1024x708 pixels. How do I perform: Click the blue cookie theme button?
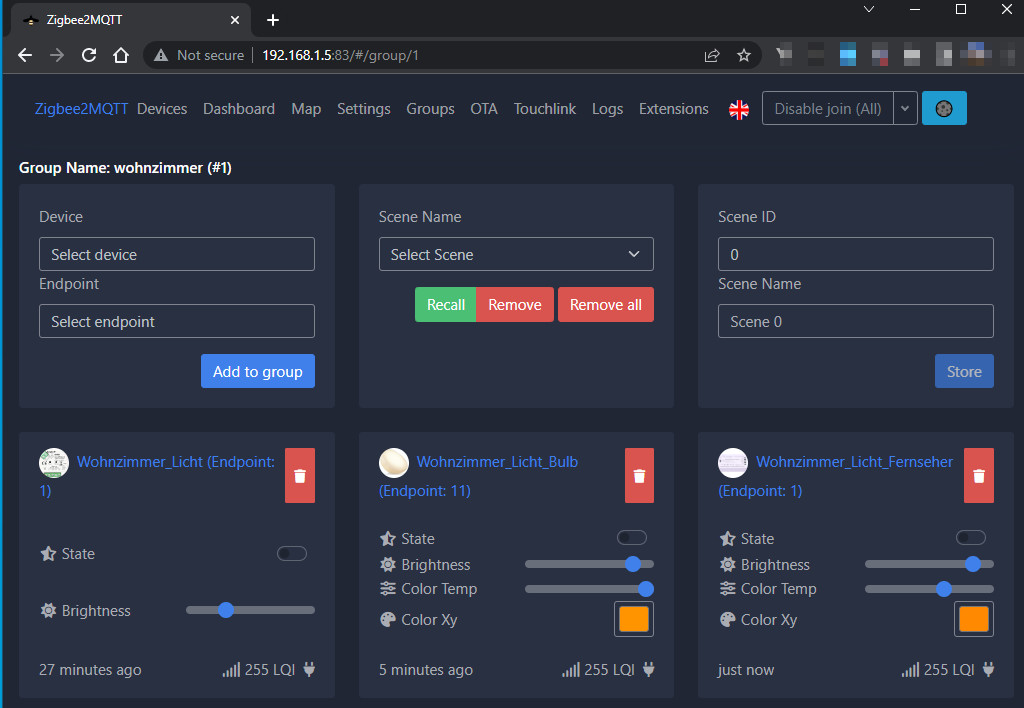943,109
